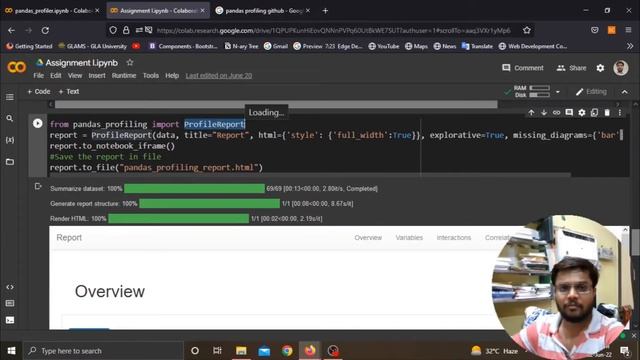Viewport: 640px width, 360px height.
Task: Clear the cell output icon
Action: pyautogui.click(x=38, y=187)
